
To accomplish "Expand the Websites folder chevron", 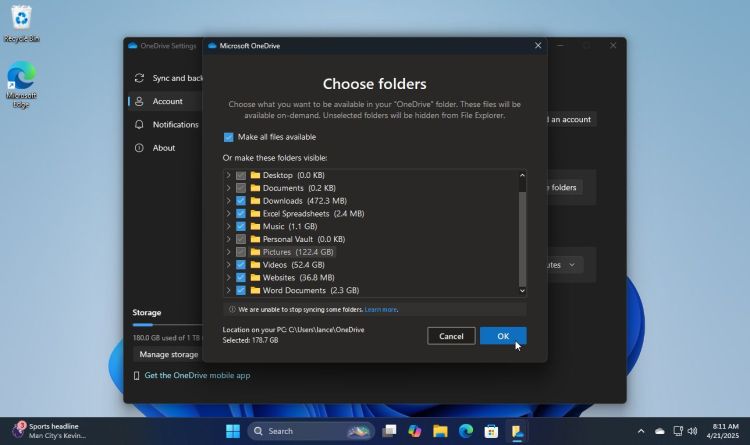I will [x=229, y=278].
